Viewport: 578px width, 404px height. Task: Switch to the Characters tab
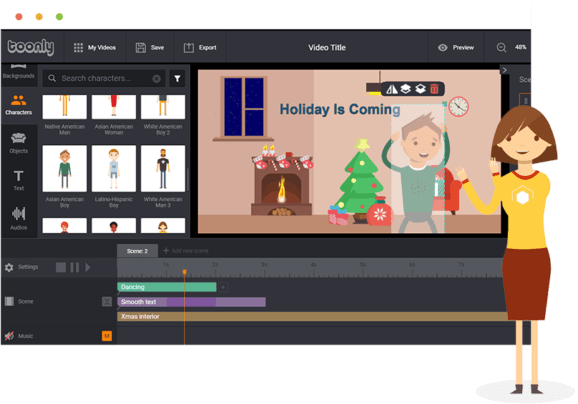tap(18, 105)
